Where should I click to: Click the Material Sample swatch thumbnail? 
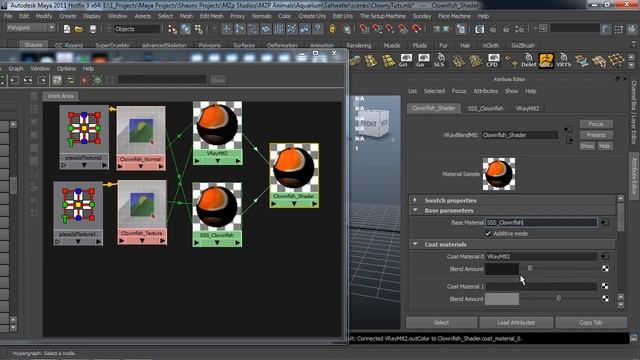(499, 174)
